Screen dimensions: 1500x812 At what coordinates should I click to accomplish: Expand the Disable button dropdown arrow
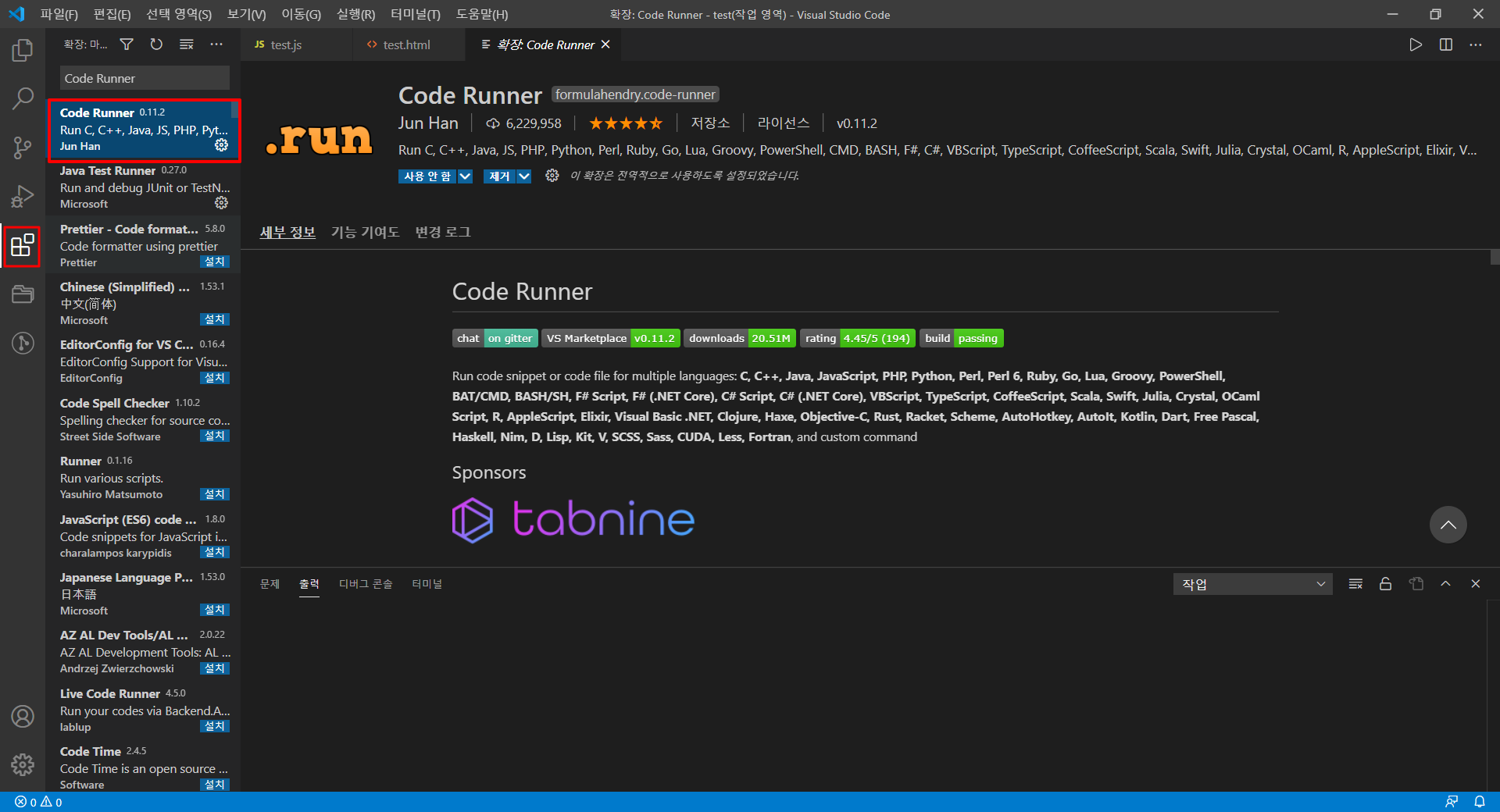(x=465, y=176)
